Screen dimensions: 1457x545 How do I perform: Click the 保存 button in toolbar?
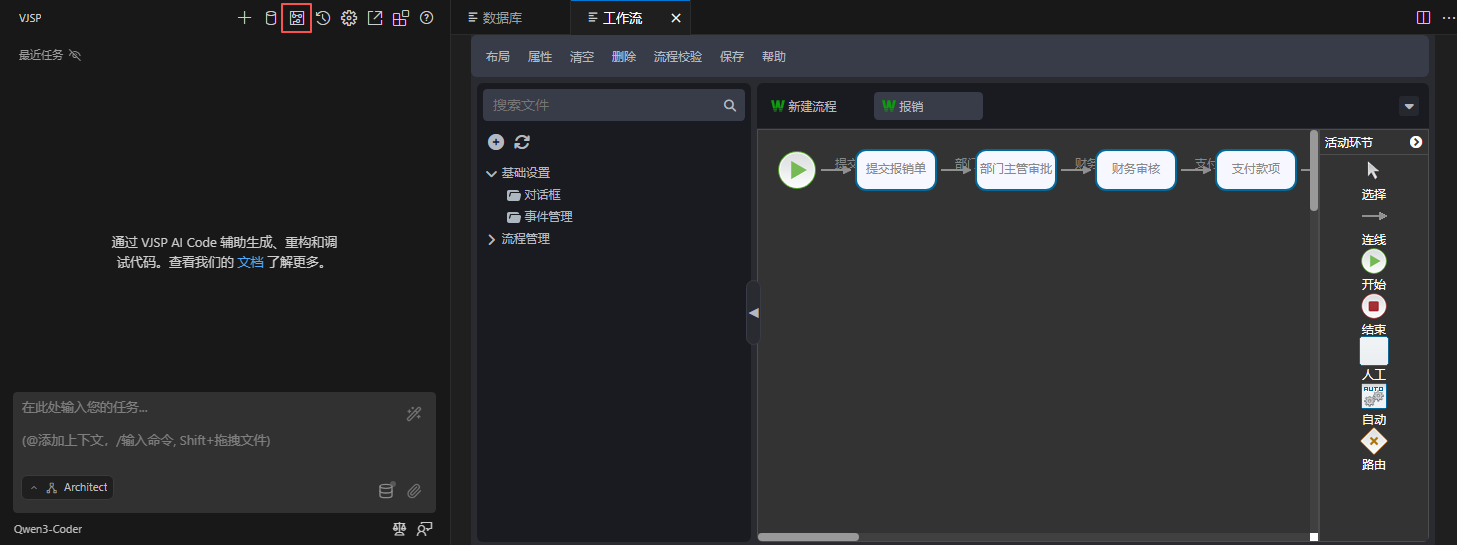tap(732, 57)
